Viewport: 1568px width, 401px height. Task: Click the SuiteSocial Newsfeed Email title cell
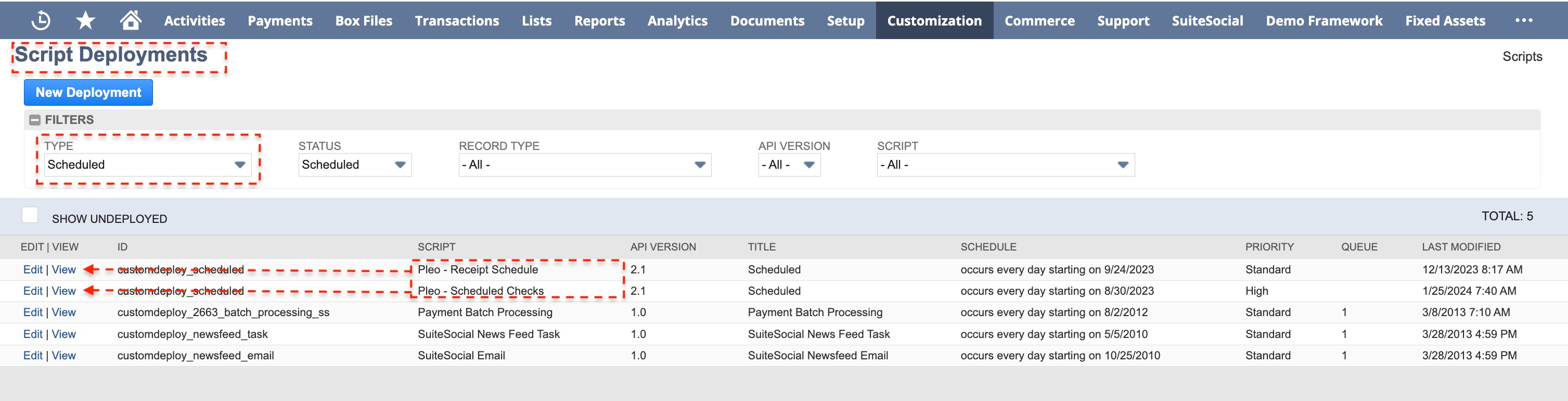(817, 355)
